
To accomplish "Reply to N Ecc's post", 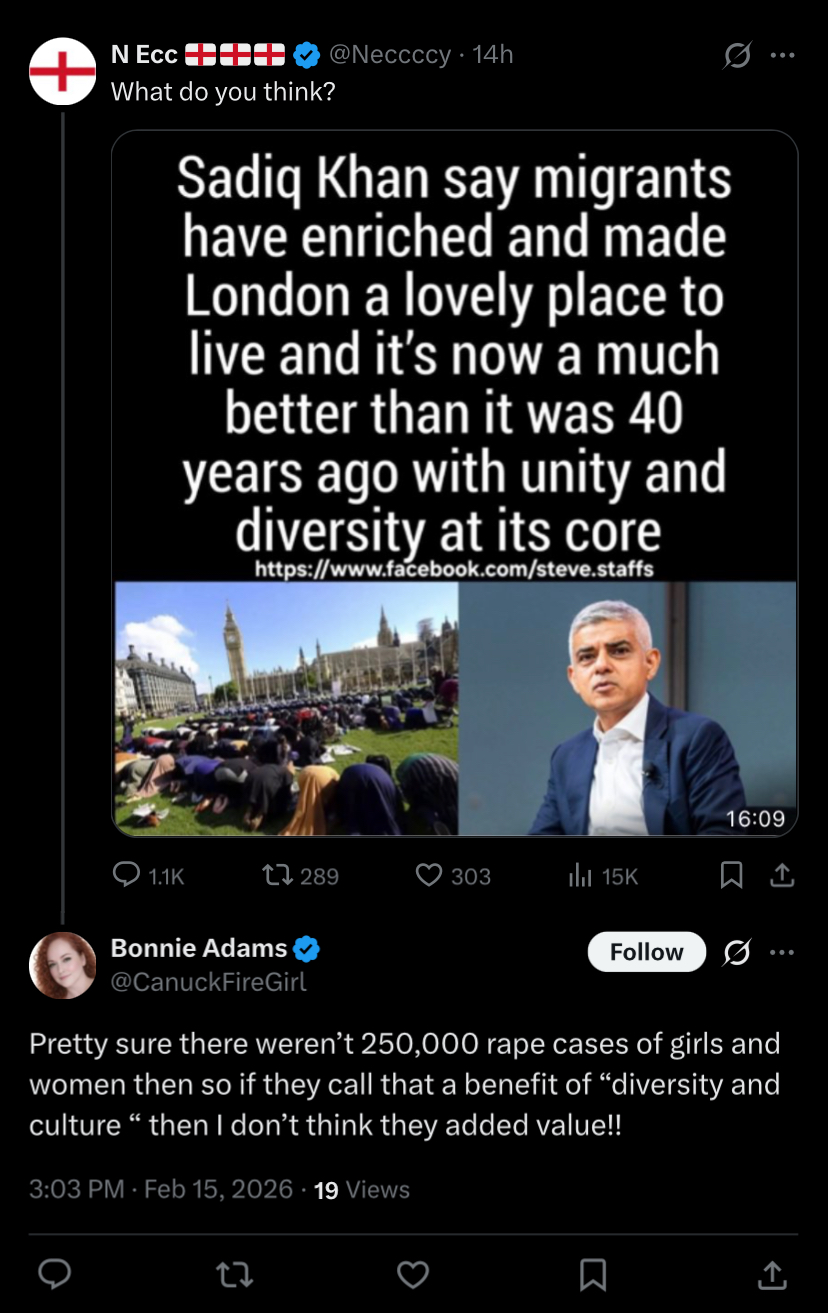I will click(127, 876).
